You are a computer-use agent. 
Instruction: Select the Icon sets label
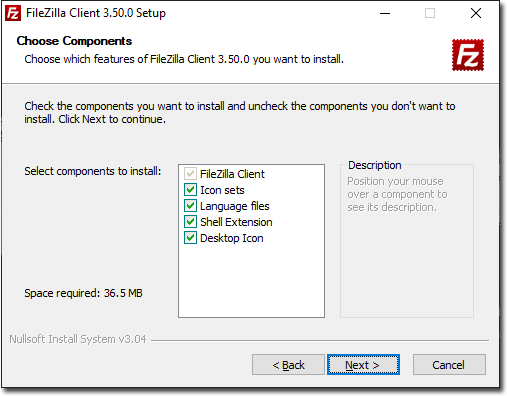tap(222, 190)
